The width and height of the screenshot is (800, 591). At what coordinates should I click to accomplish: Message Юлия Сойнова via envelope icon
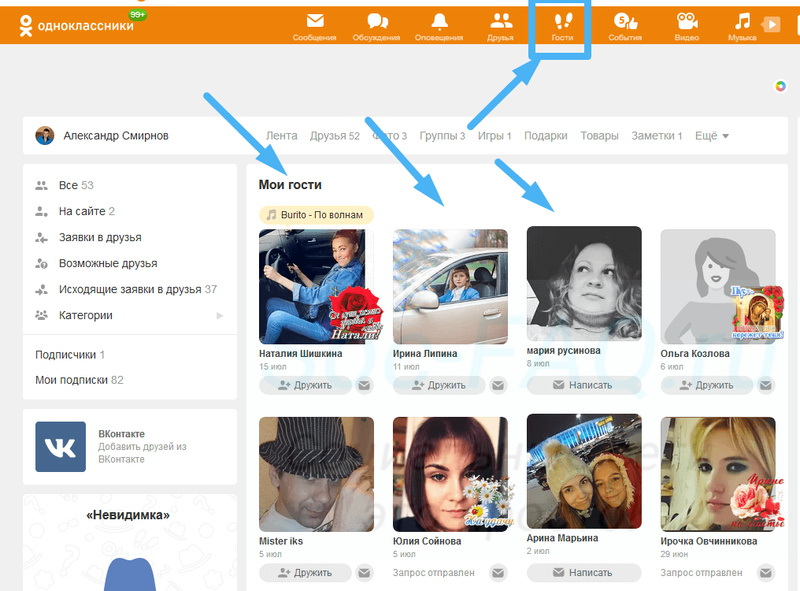point(498,573)
